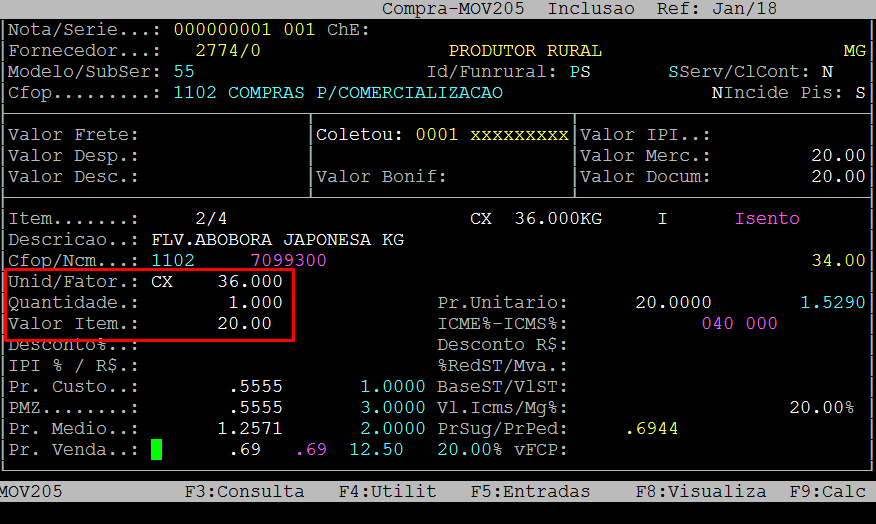Select F5:Entradas in the function bar
Viewport: 876px width, 524px height.
pos(530,491)
